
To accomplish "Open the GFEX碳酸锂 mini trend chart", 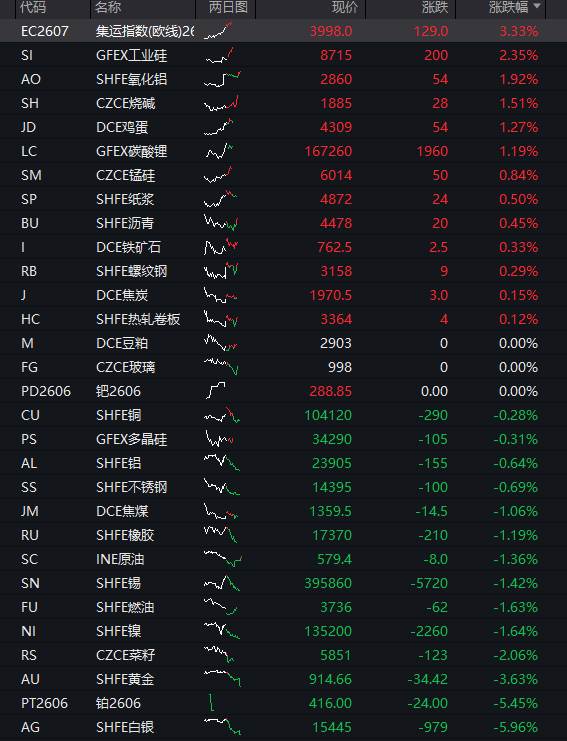I will [x=220, y=151].
